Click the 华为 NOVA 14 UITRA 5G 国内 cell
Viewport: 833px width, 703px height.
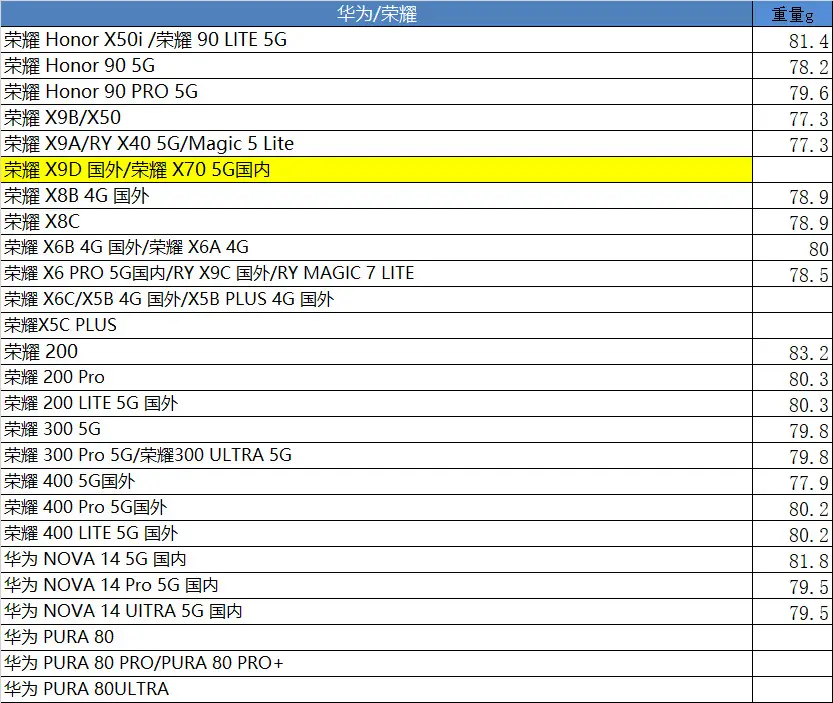click(x=377, y=612)
